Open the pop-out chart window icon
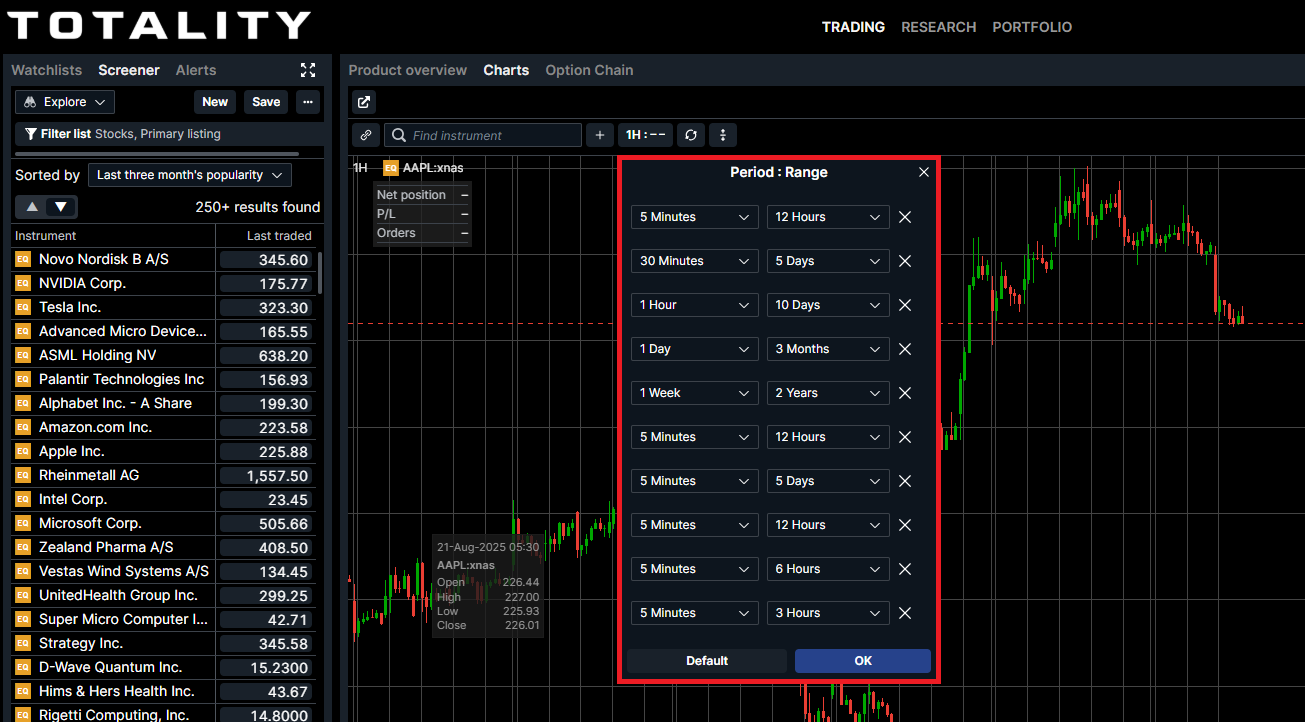This screenshot has height=722, width=1305. [x=364, y=102]
